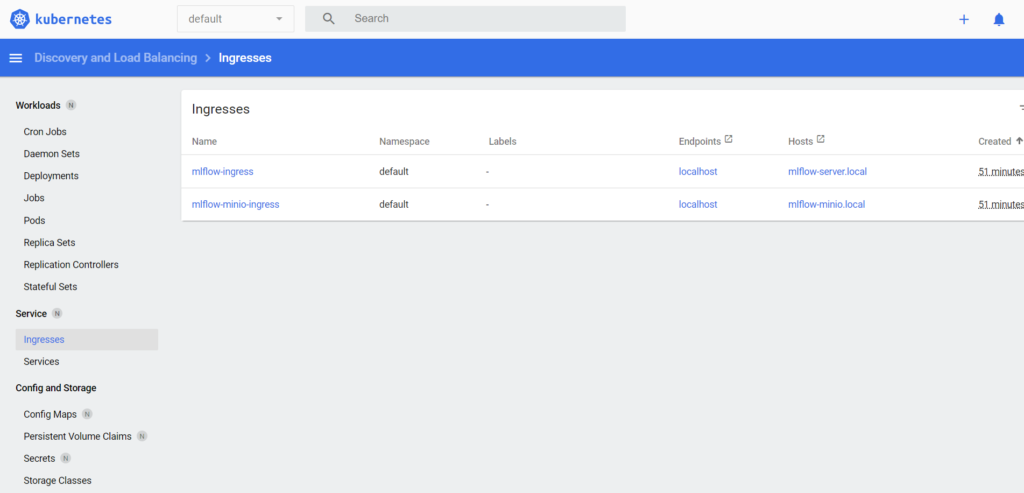Open the mlflow-ingress link
The width and height of the screenshot is (1024, 493).
(222, 172)
